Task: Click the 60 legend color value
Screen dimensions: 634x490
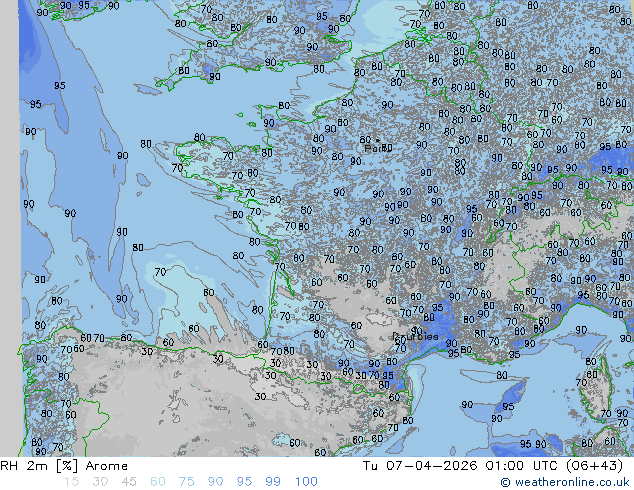Action: coord(159,482)
